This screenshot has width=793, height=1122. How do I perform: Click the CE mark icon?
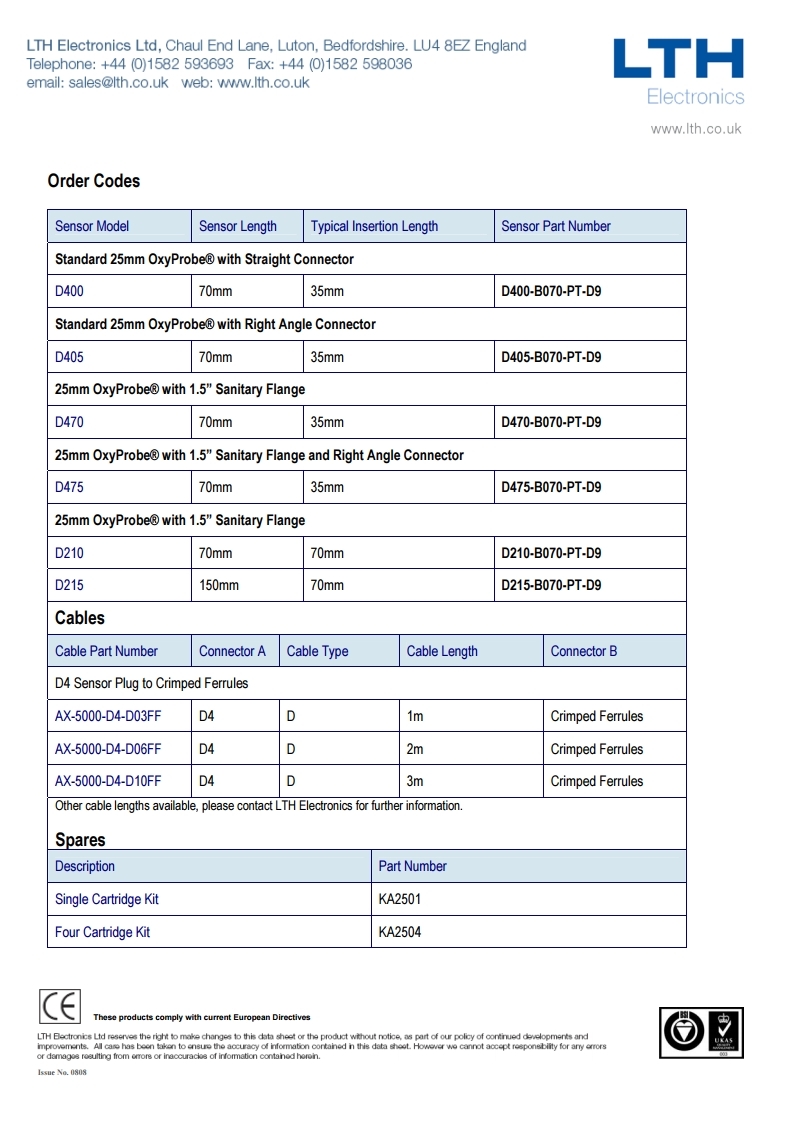click(x=60, y=1005)
